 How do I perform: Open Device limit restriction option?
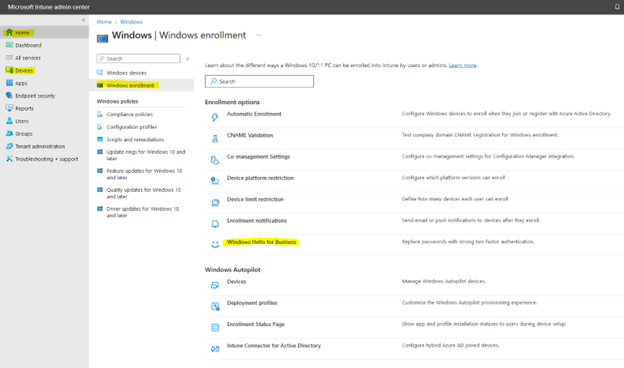pos(255,199)
